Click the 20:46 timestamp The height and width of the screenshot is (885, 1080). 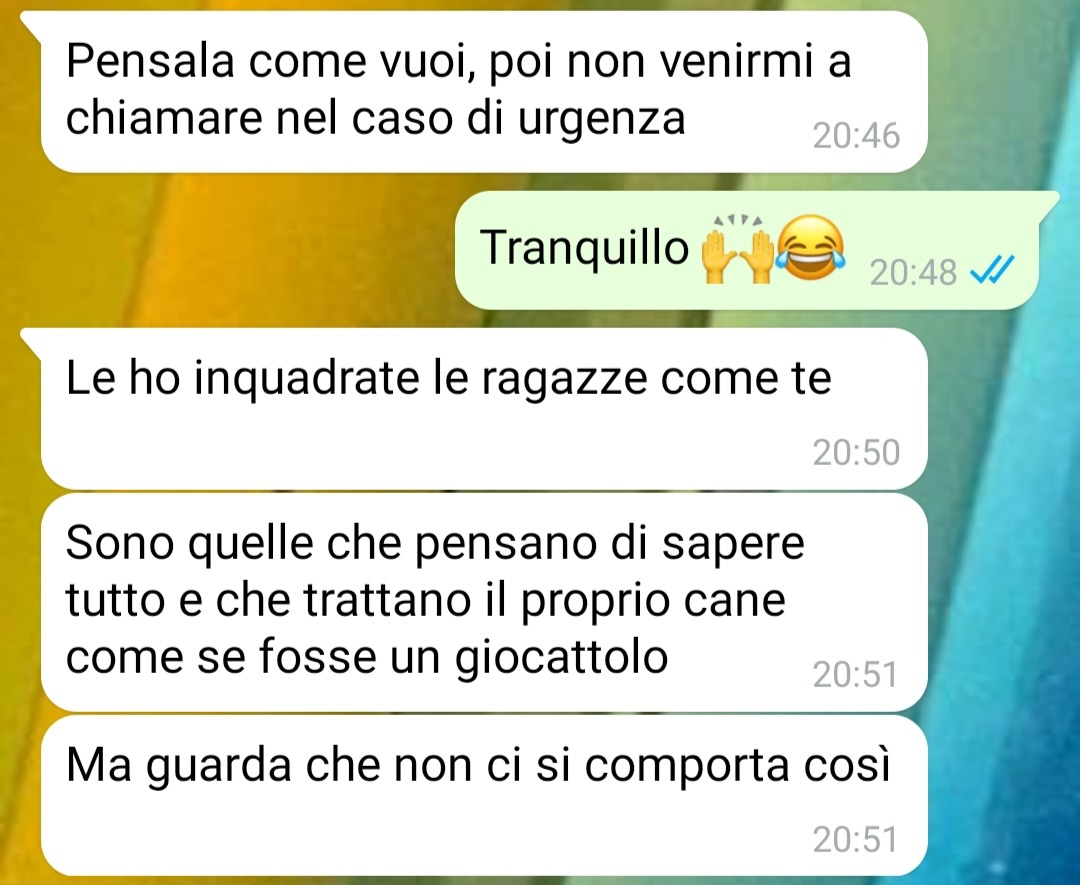coord(856,136)
